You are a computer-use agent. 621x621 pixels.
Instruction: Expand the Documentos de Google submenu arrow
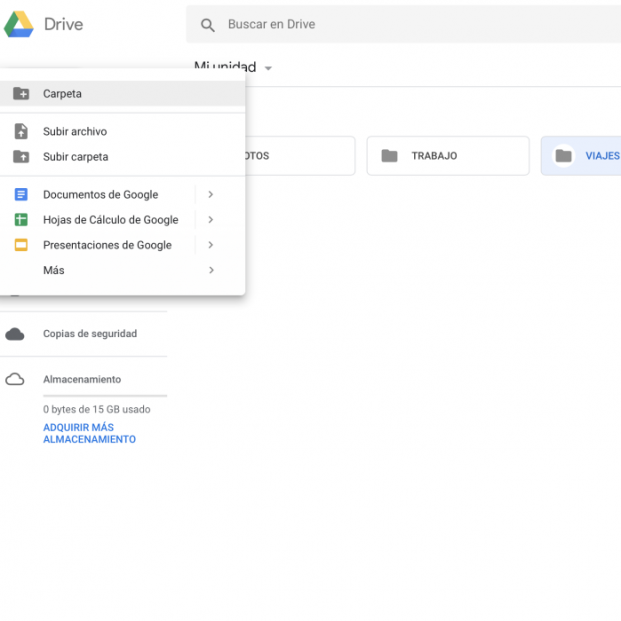tap(210, 195)
